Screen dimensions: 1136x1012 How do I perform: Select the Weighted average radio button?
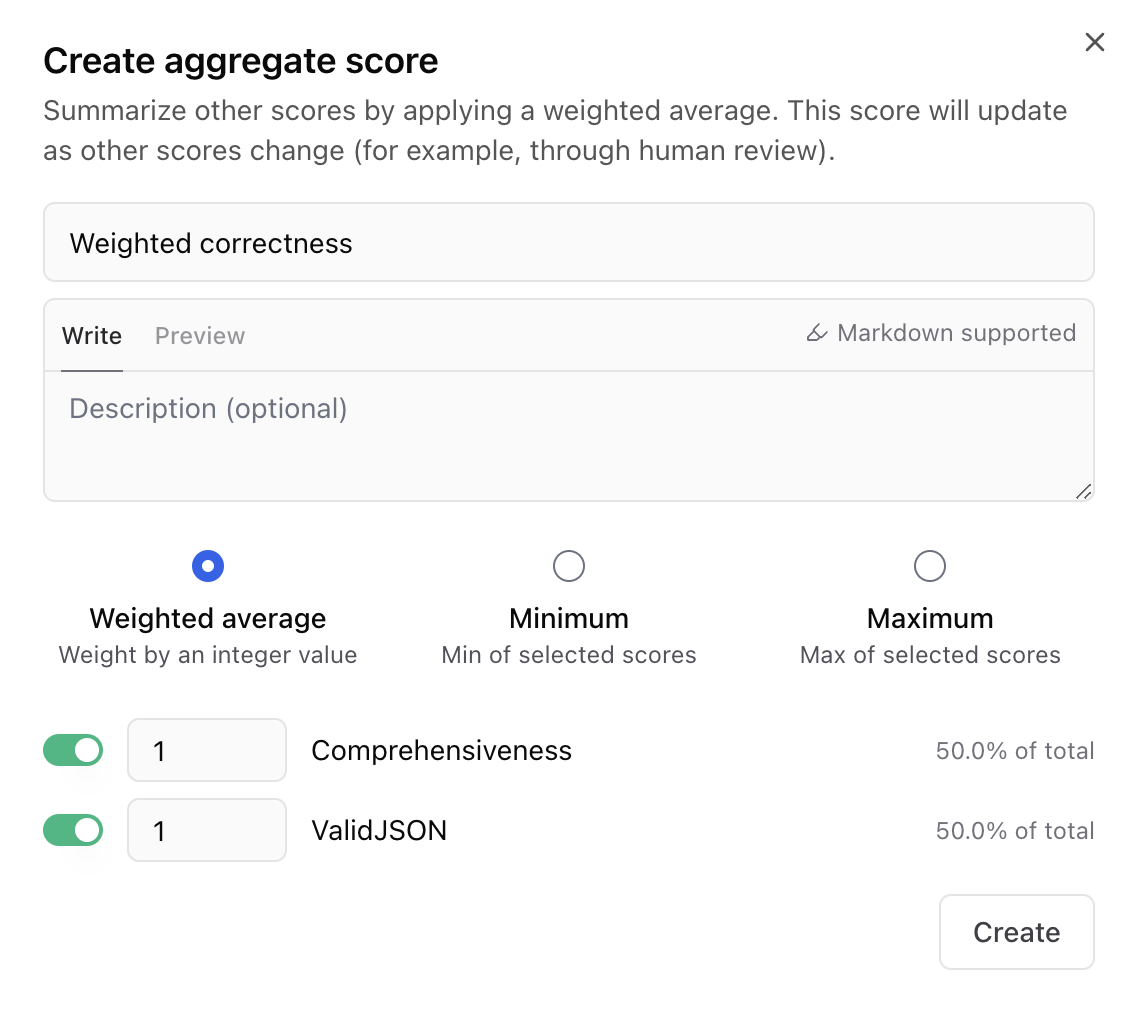207,566
